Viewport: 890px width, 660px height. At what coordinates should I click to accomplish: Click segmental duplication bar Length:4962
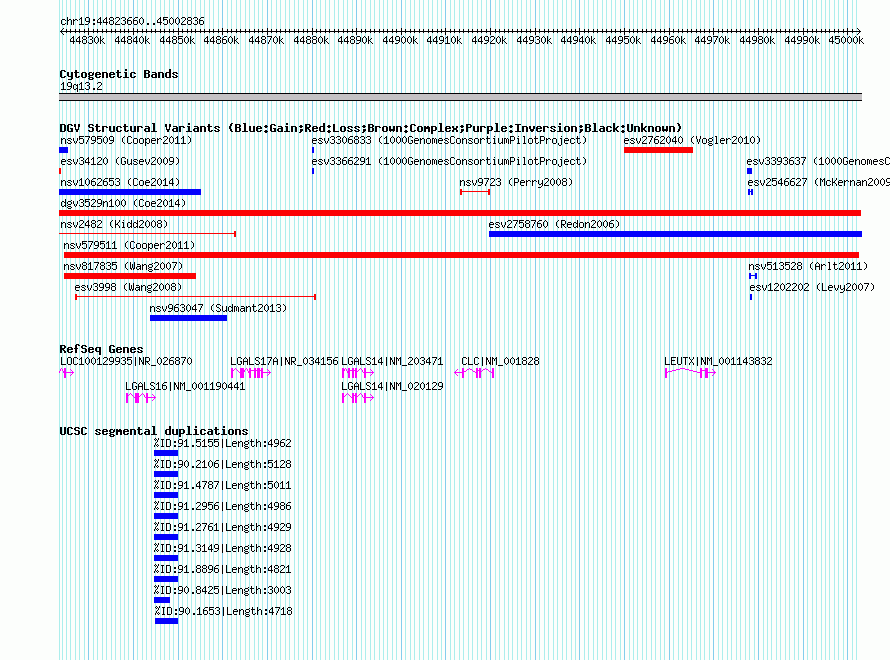pyautogui.click(x=166, y=453)
